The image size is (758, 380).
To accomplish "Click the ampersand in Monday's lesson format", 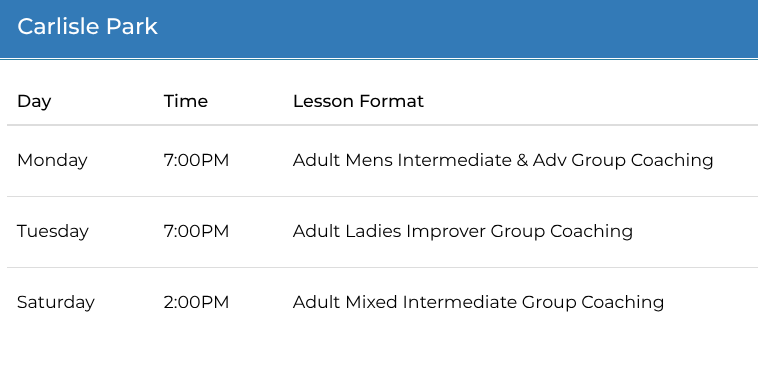I will pos(522,160).
